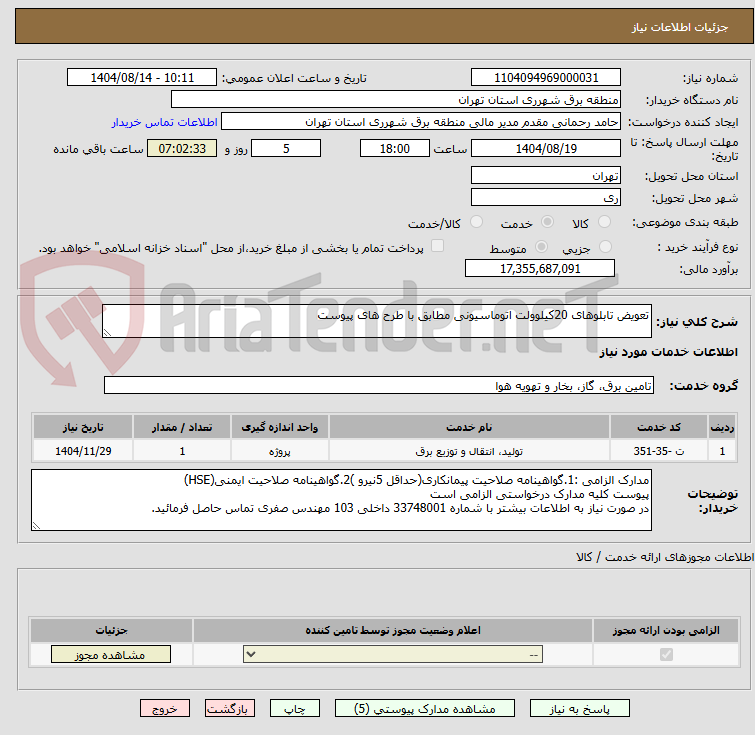The image size is (755, 735).
Task: Click the برآورد مالی field 17,355,687,091
Action: [540, 268]
